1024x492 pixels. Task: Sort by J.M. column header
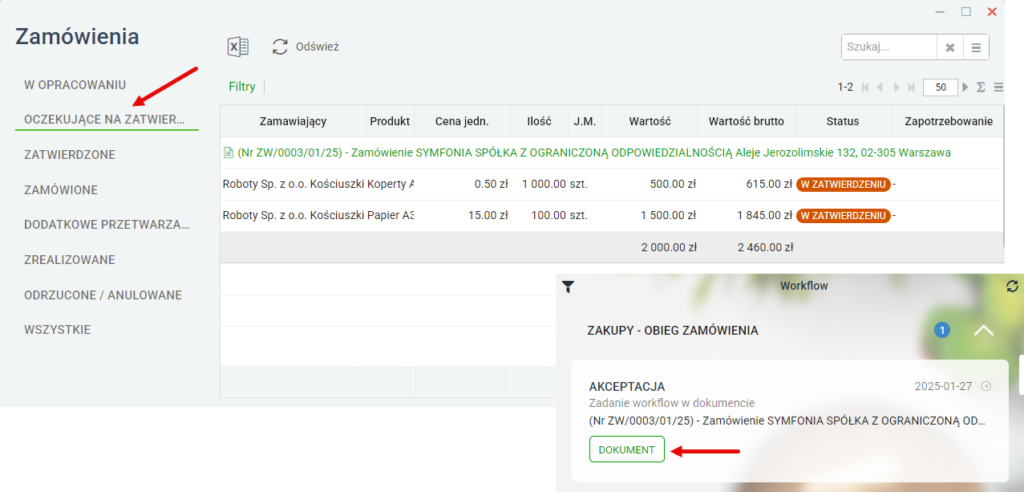tap(584, 121)
